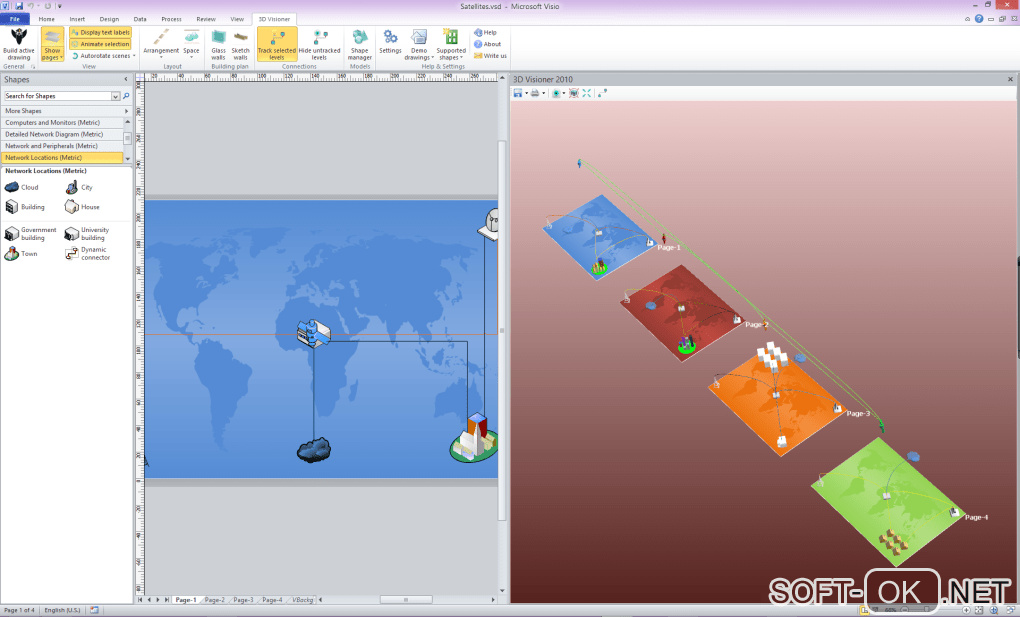This screenshot has height=617, width=1020.
Task: Select the City shape in stencil
Action: 79,187
